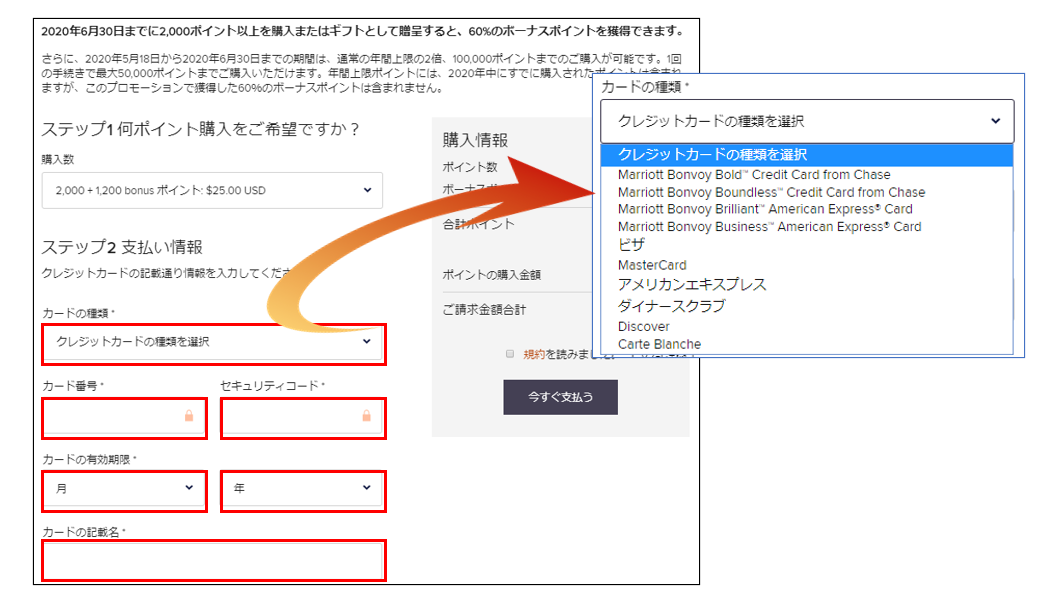The width and height of the screenshot is (1038, 597).
Task: Open the カードの種類 dropdown in the payment form
Action: coord(214,342)
